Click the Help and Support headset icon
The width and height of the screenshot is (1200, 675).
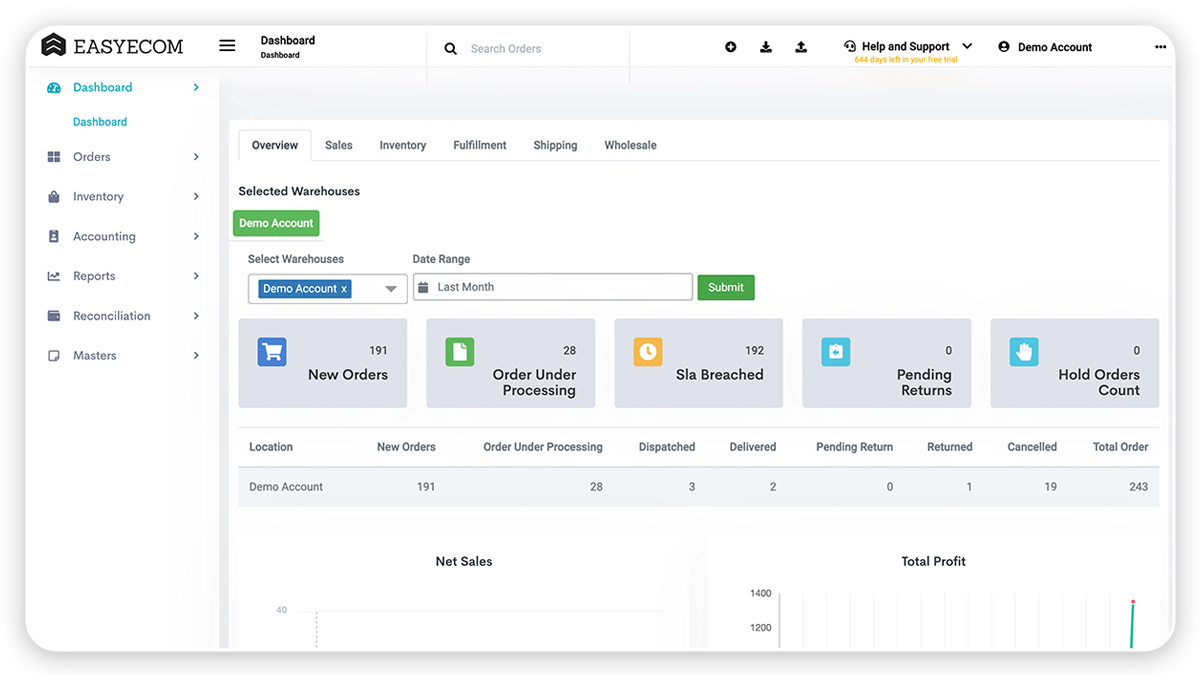pos(849,44)
